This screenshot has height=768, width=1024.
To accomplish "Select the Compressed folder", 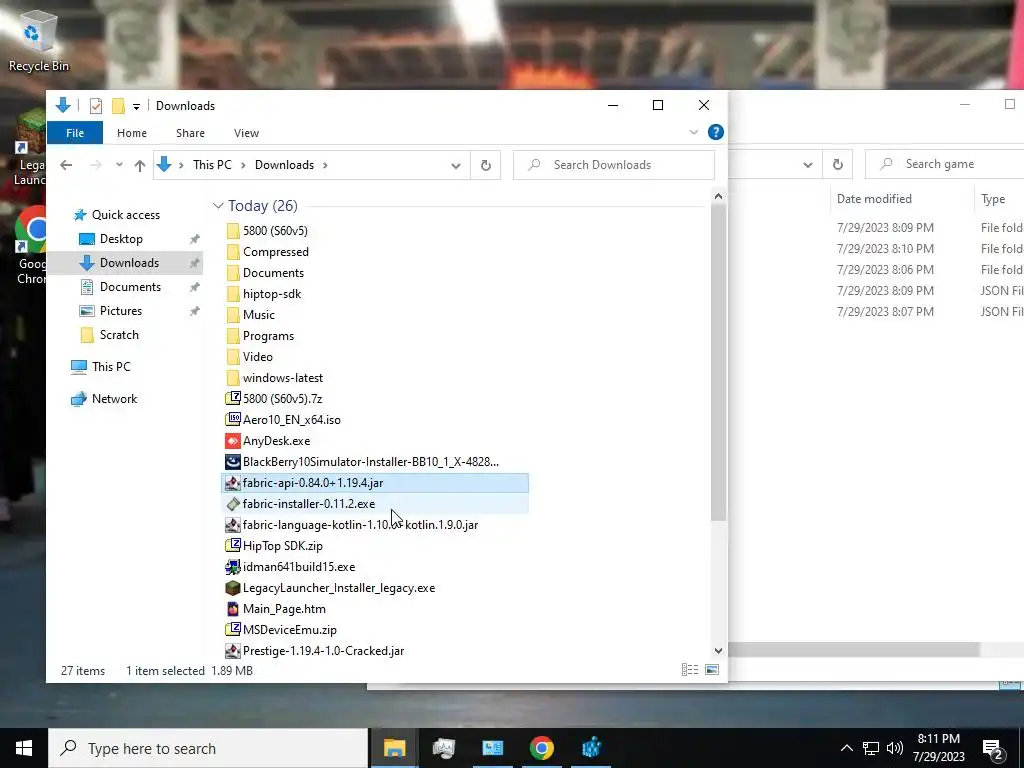I will pyautogui.click(x=276, y=251).
